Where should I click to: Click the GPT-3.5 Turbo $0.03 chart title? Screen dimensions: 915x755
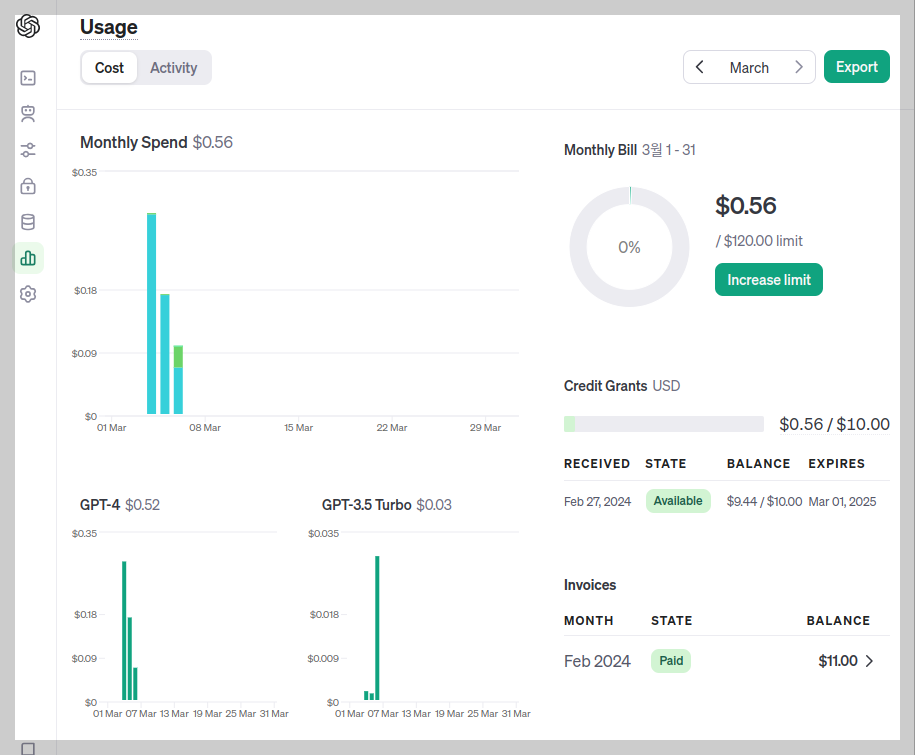point(386,505)
